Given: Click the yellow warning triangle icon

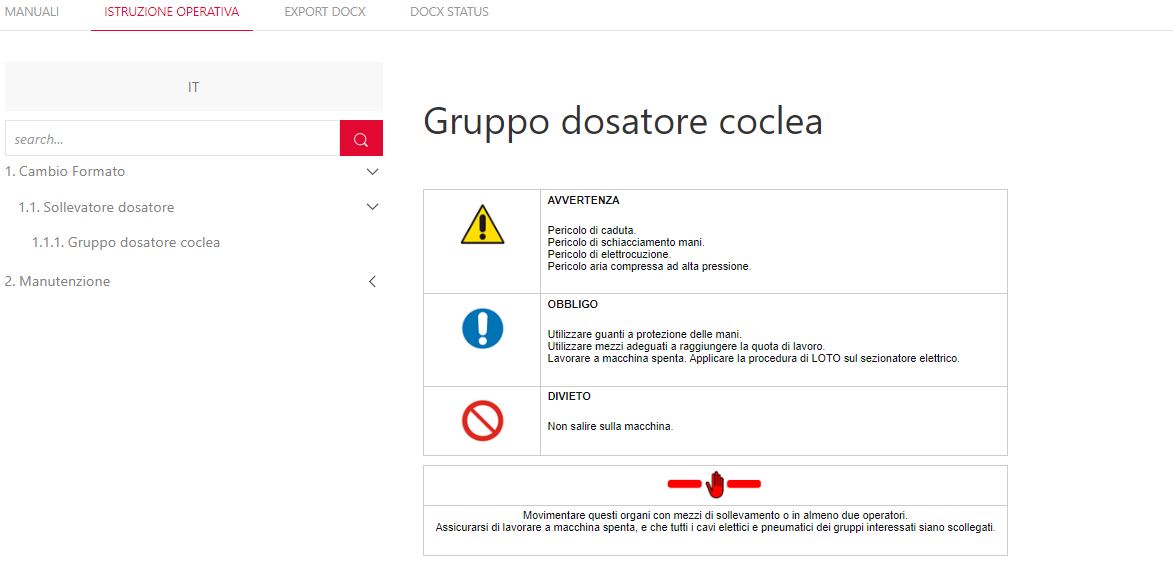Looking at the screenshot, I should (482, 225).
